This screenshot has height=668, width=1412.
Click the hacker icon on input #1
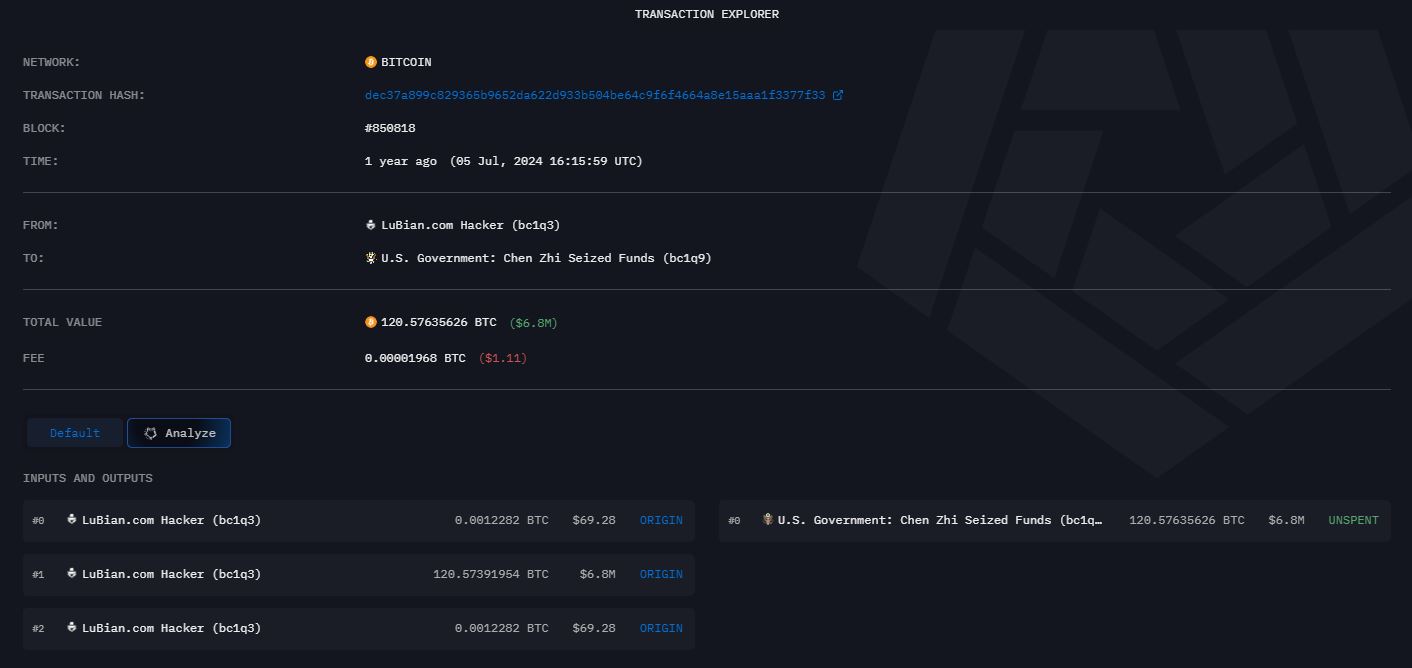[x=69, y=574]
